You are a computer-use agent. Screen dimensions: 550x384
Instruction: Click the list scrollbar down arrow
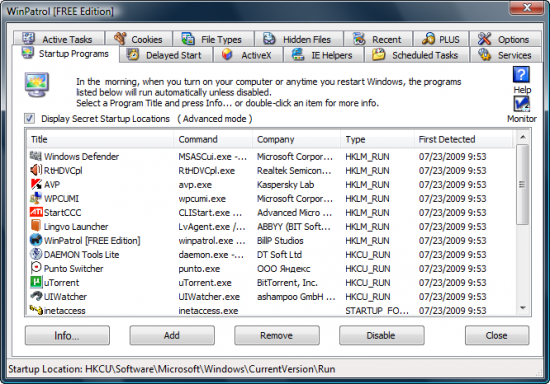click(523, 308)
